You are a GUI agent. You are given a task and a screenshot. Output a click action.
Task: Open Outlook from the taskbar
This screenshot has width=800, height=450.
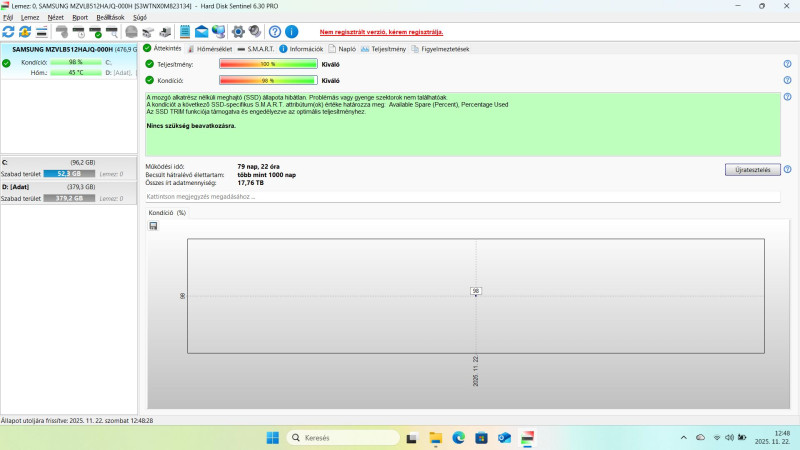coord(504,438)
